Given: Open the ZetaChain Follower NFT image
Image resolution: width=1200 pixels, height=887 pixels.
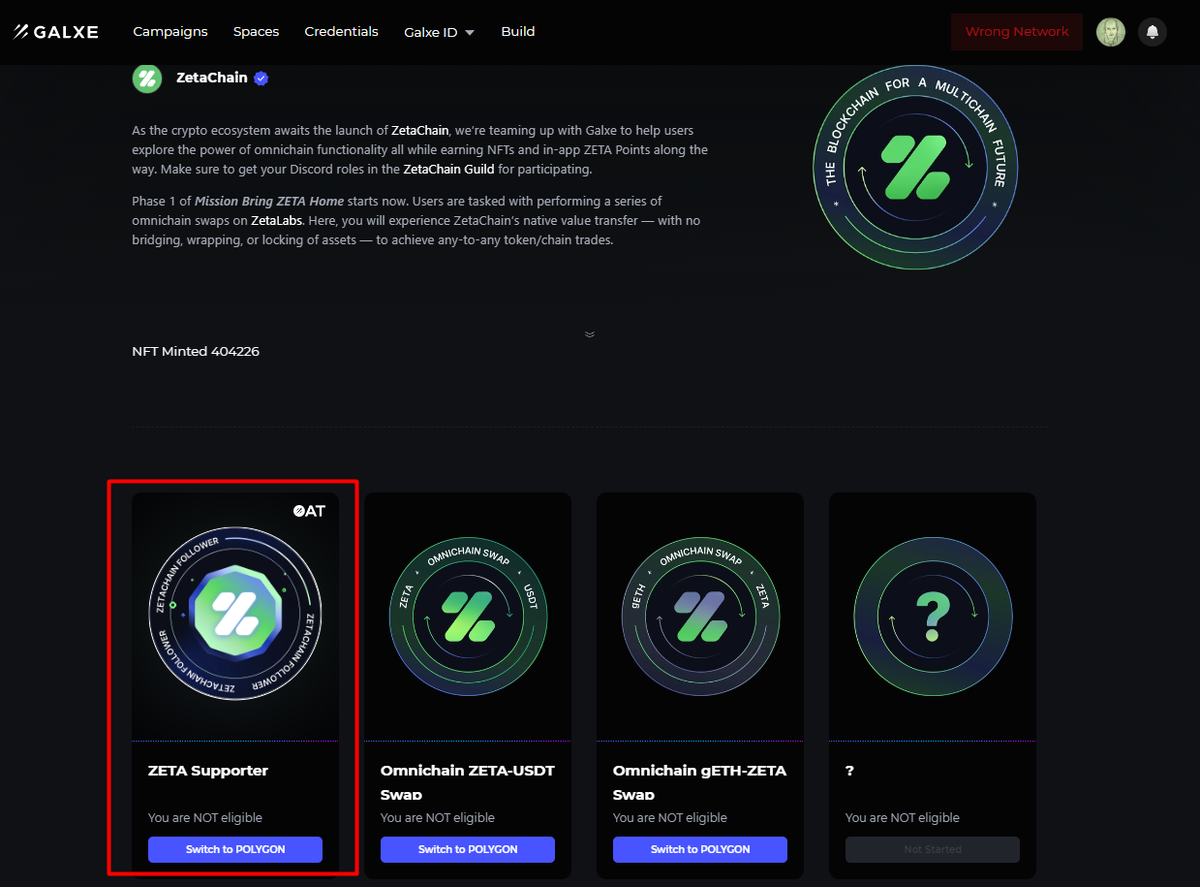Looking at the screenshot, I should (x=235, y=612).
